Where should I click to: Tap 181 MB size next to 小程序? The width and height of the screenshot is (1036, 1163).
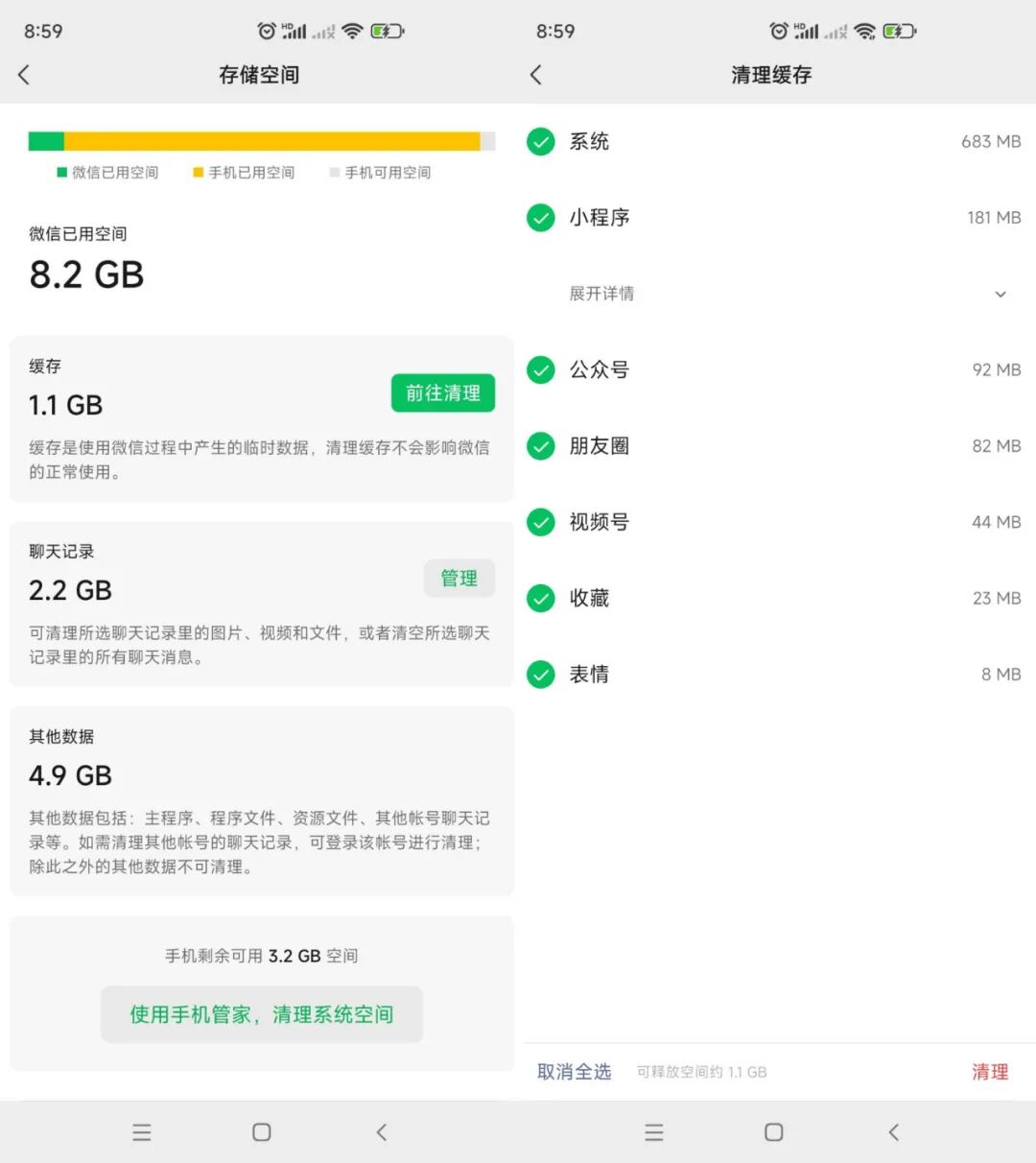click(x=994, y=218)
